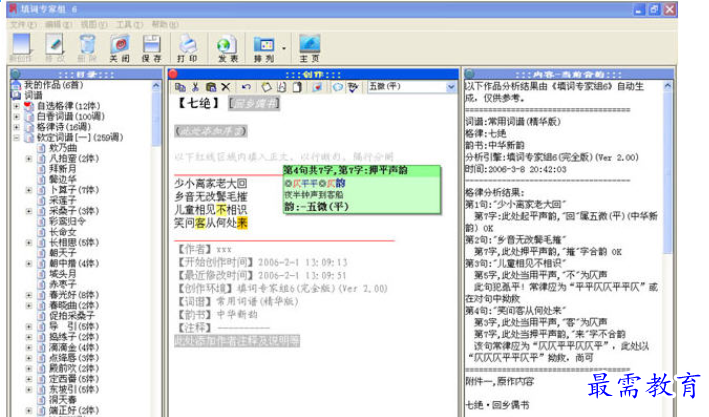Click the 发表 (Publish) globe icon
Screen dimensions: 709x417
pyautogui.click(x=227, y=47)
